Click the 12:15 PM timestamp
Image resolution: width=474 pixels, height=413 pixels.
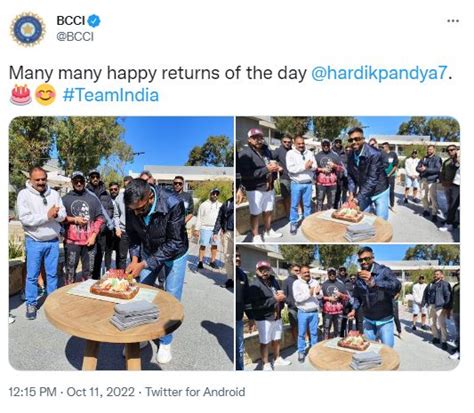[x=32, y=392]
